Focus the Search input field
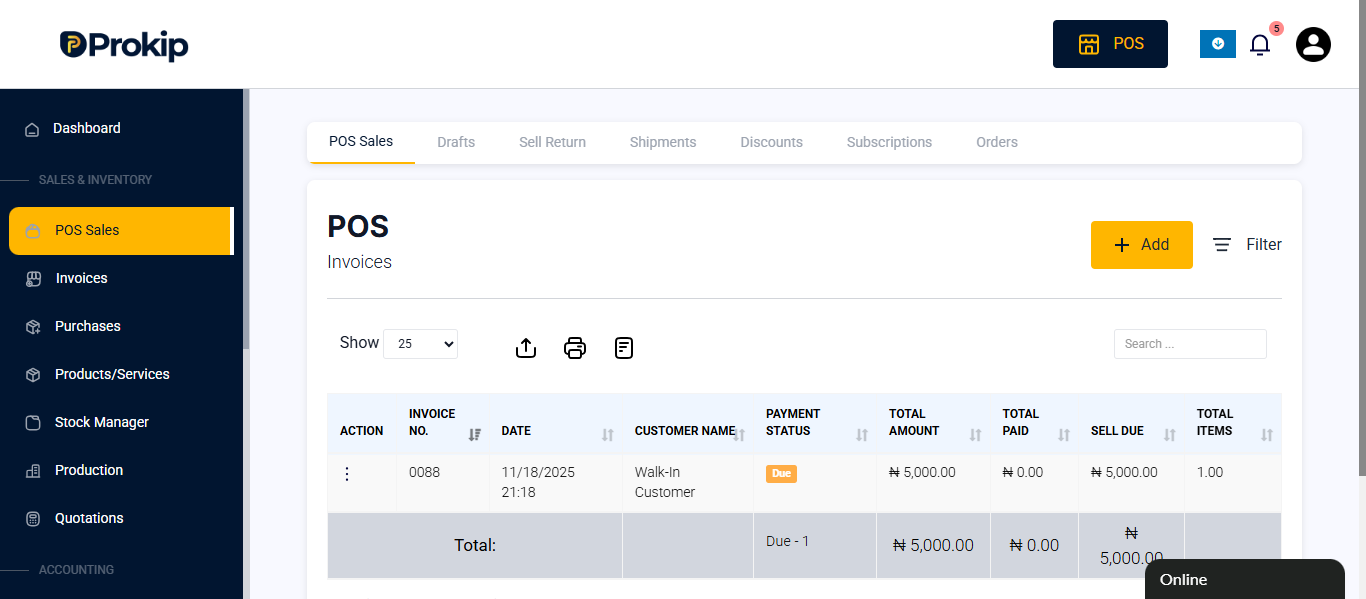The width and height of the screenshot is (1366, 599). [1190, 344]
